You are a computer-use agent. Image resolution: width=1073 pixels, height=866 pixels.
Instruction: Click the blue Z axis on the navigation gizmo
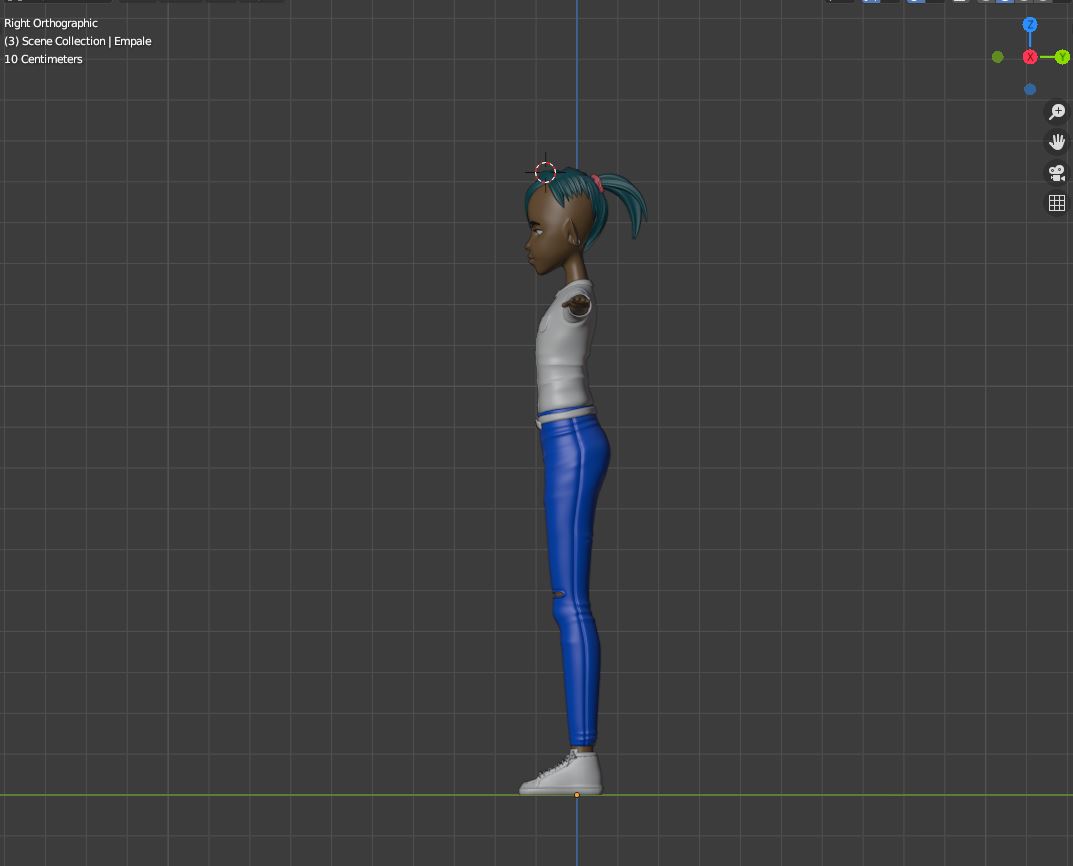1030,23
